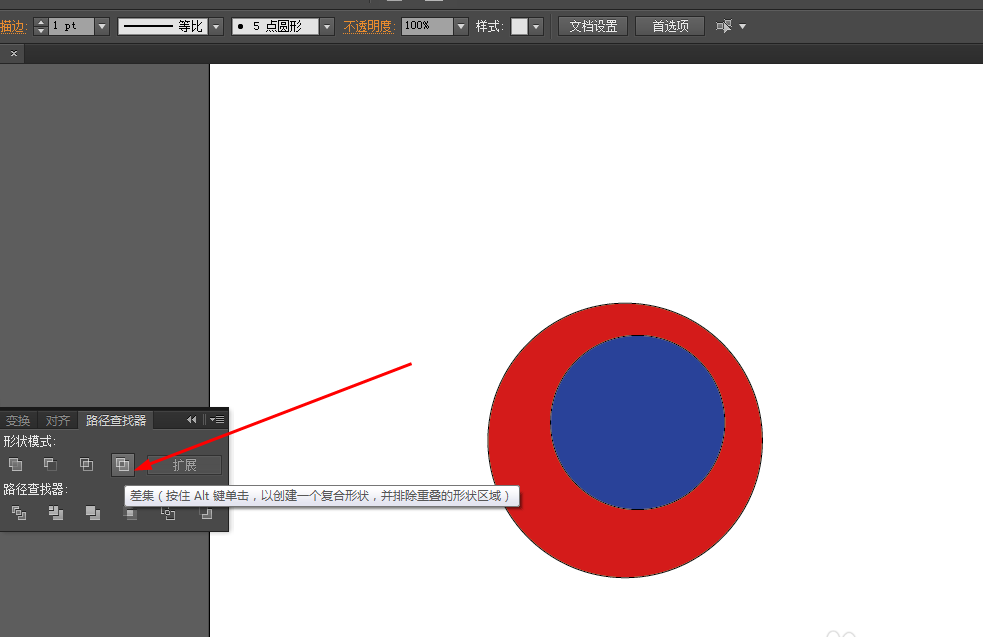
Task: Switch to the 变换 tab
Action: [18, 420]
